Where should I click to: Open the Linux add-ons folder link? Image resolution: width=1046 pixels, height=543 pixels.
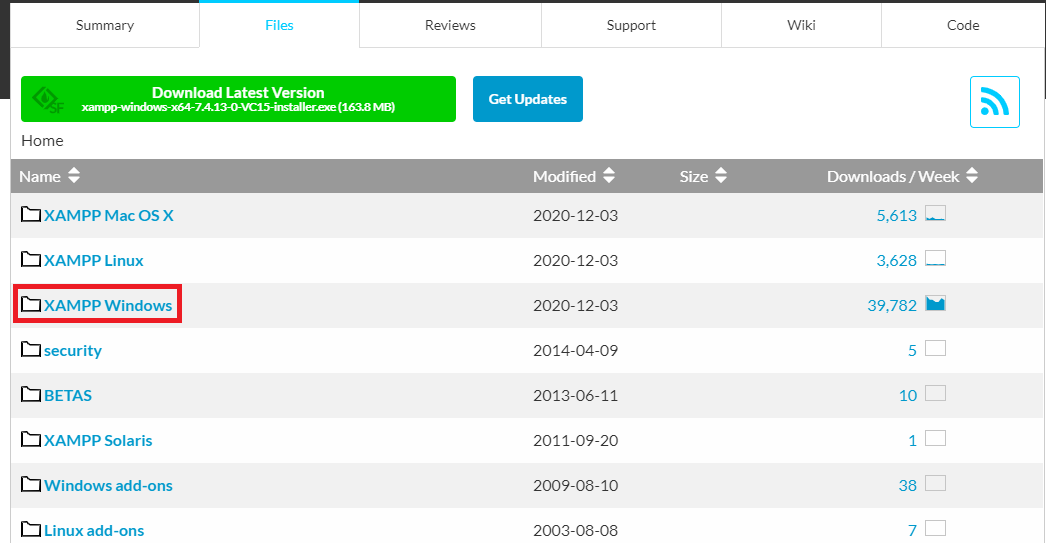(x=94, y=530)
